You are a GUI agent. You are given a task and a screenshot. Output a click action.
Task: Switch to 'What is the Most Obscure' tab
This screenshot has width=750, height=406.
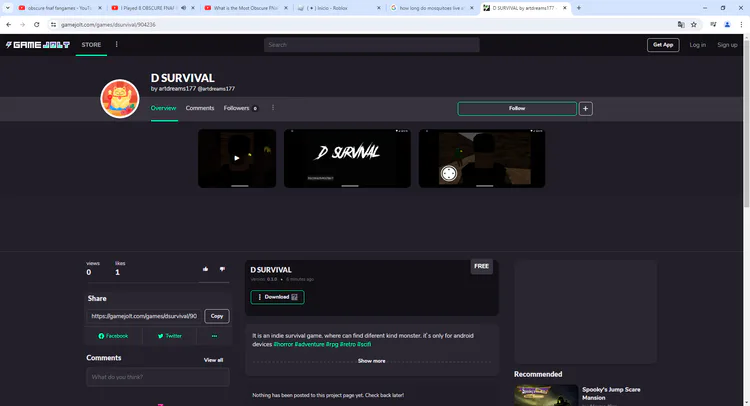point(245,8)
